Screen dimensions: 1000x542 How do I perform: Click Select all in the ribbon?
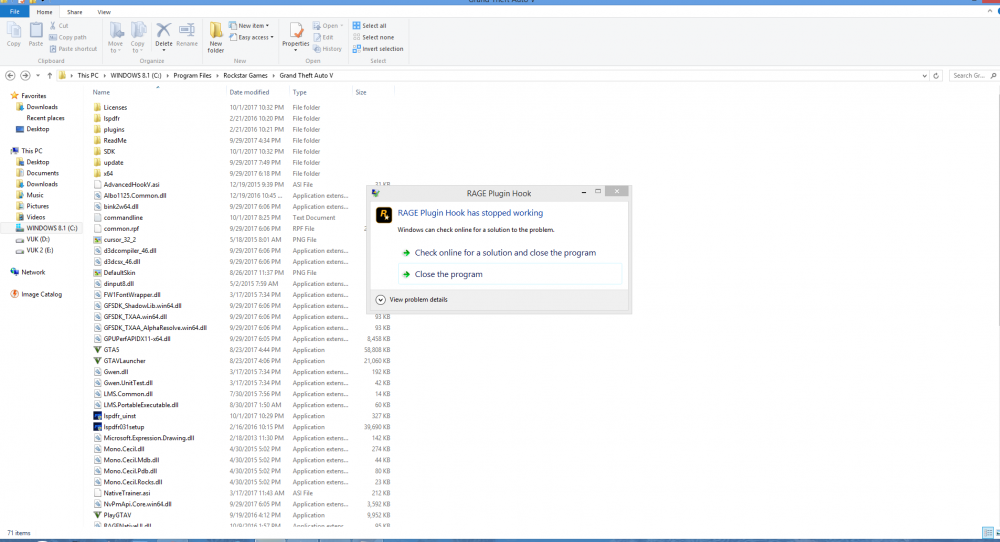coord(369,26)
